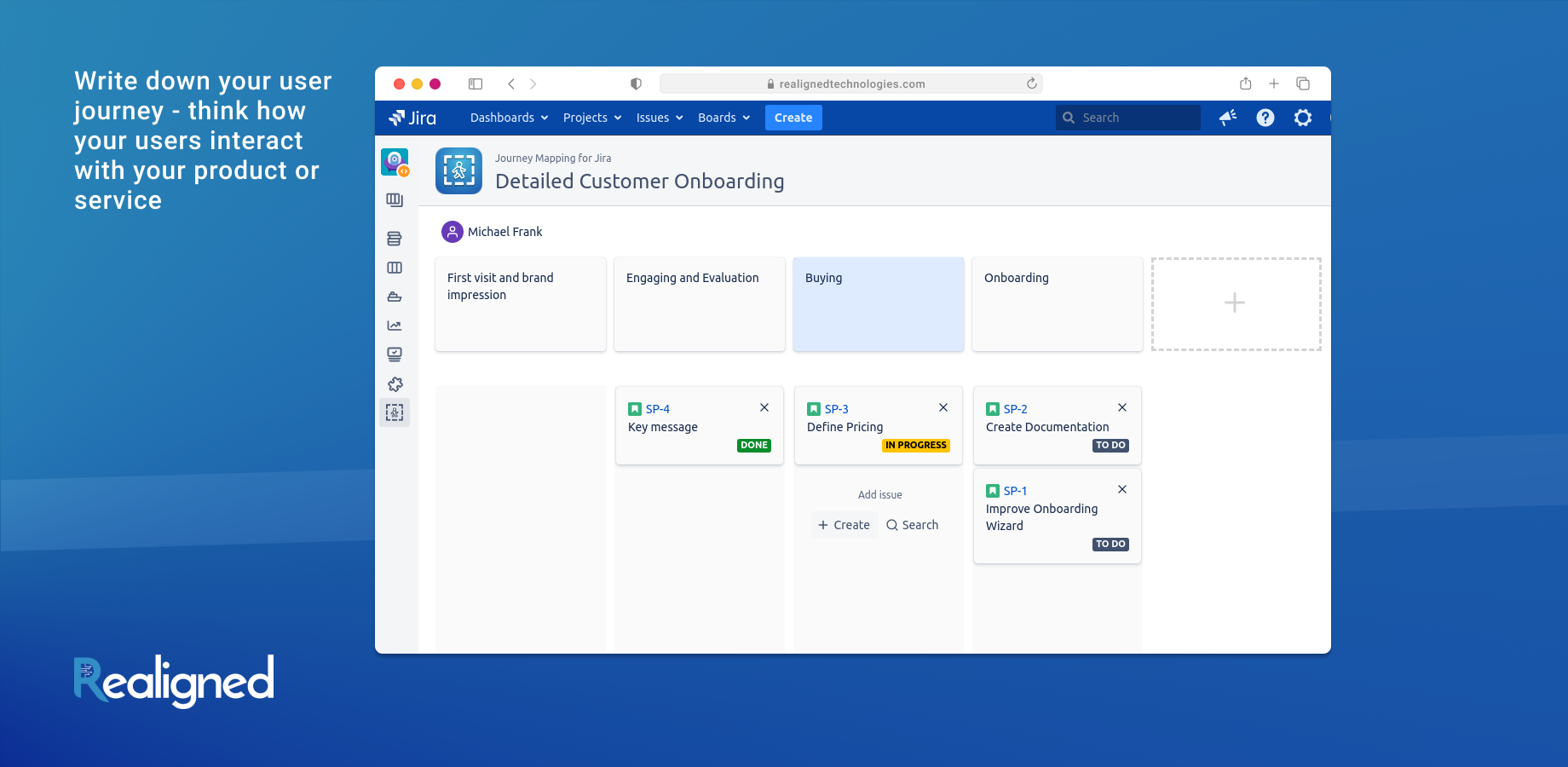
Task: Open the SP-2 issue link
Action: (x=1016, y=409)
